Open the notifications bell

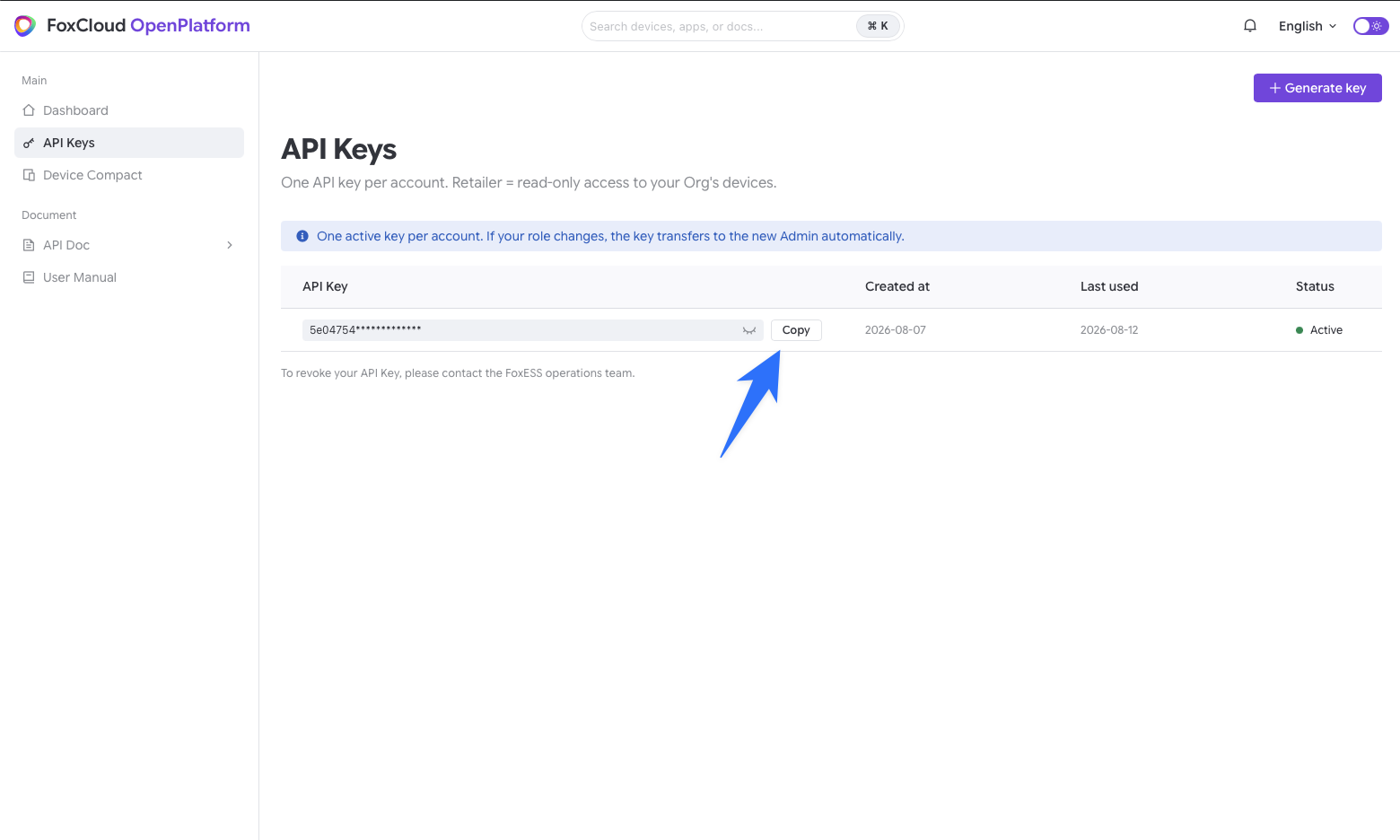pyautogui.click(x=1250, y=26)
